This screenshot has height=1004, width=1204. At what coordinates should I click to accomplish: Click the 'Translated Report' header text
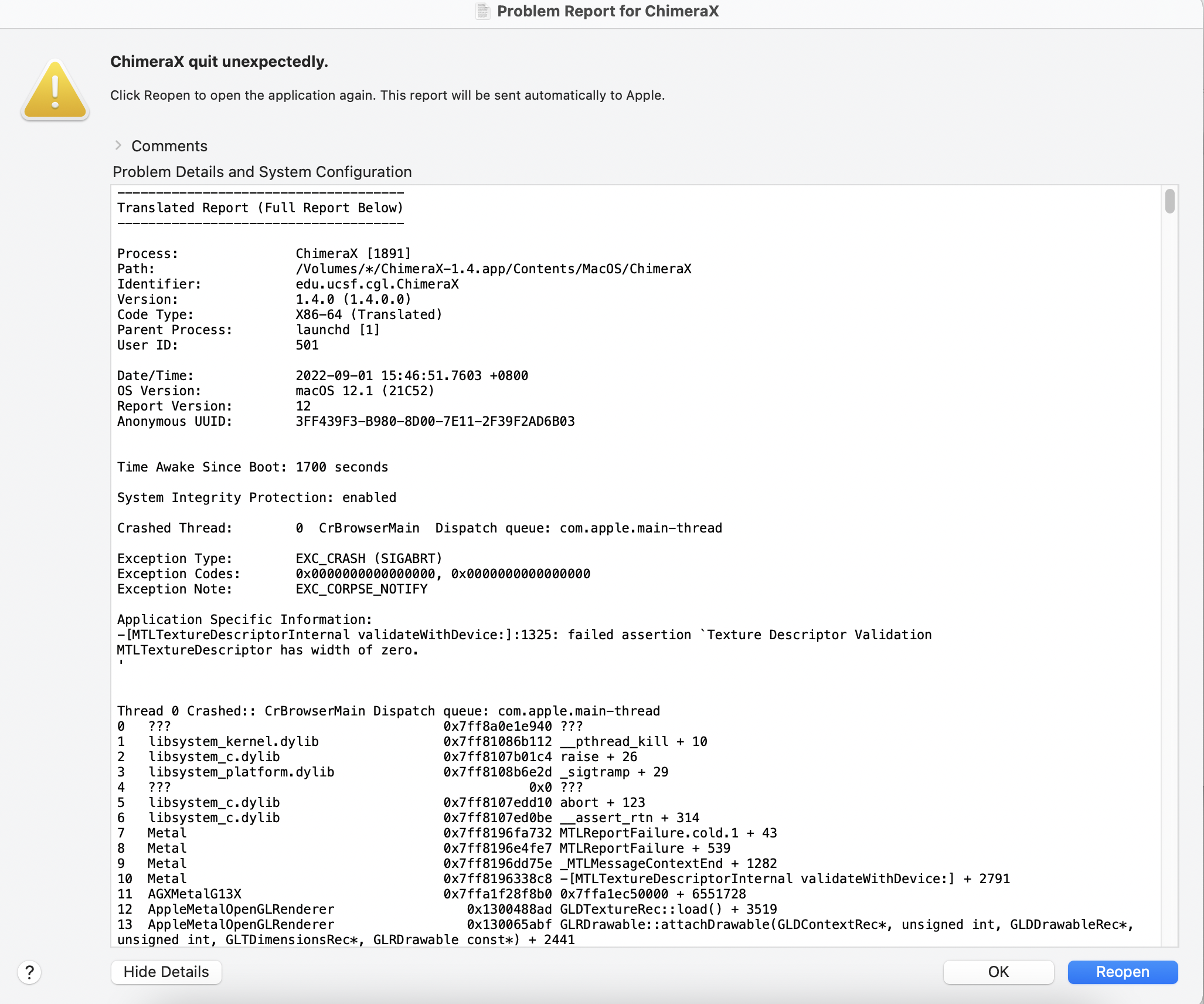pyautogui.click(x=260, y=208)
